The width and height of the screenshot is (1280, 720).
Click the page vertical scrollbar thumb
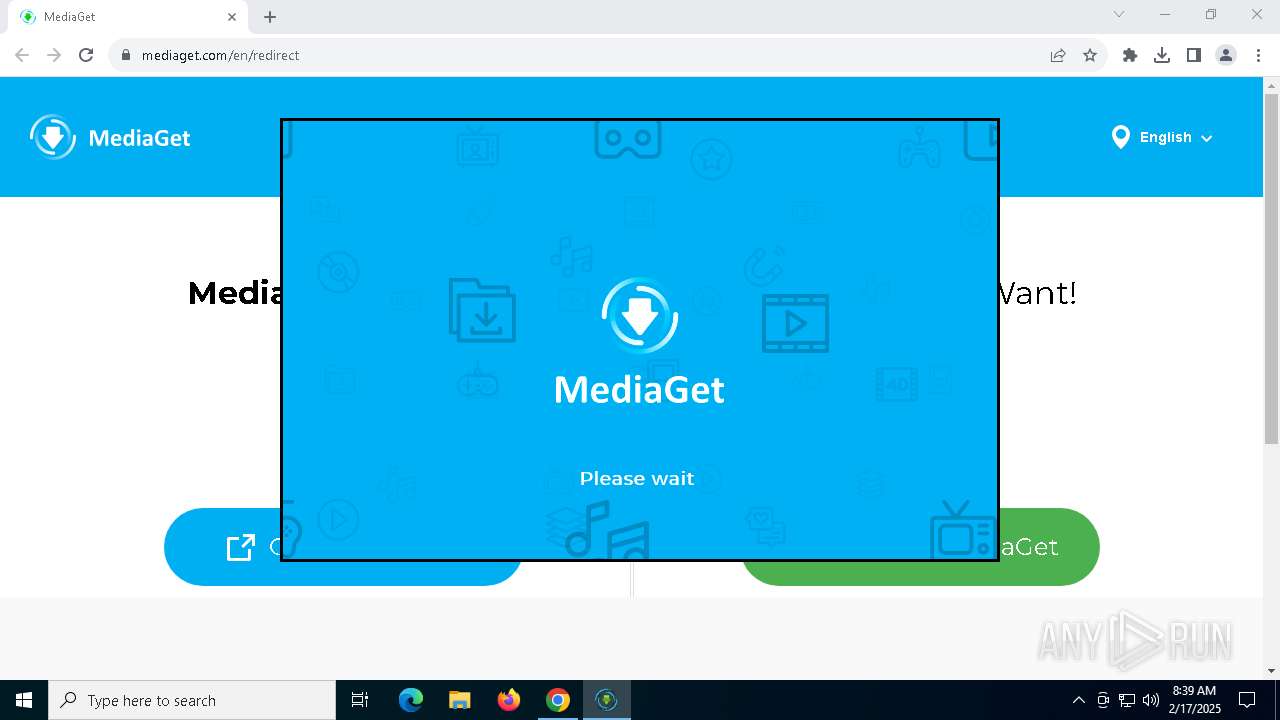tap(1271, 269)
